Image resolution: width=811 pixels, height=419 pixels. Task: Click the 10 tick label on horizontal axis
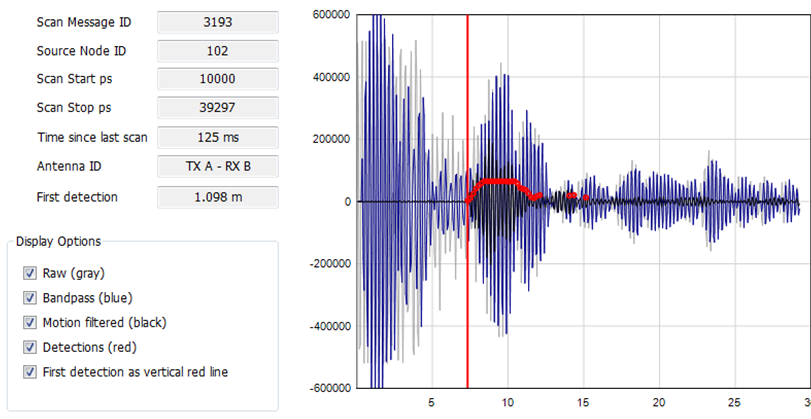(x=507, y=403)
